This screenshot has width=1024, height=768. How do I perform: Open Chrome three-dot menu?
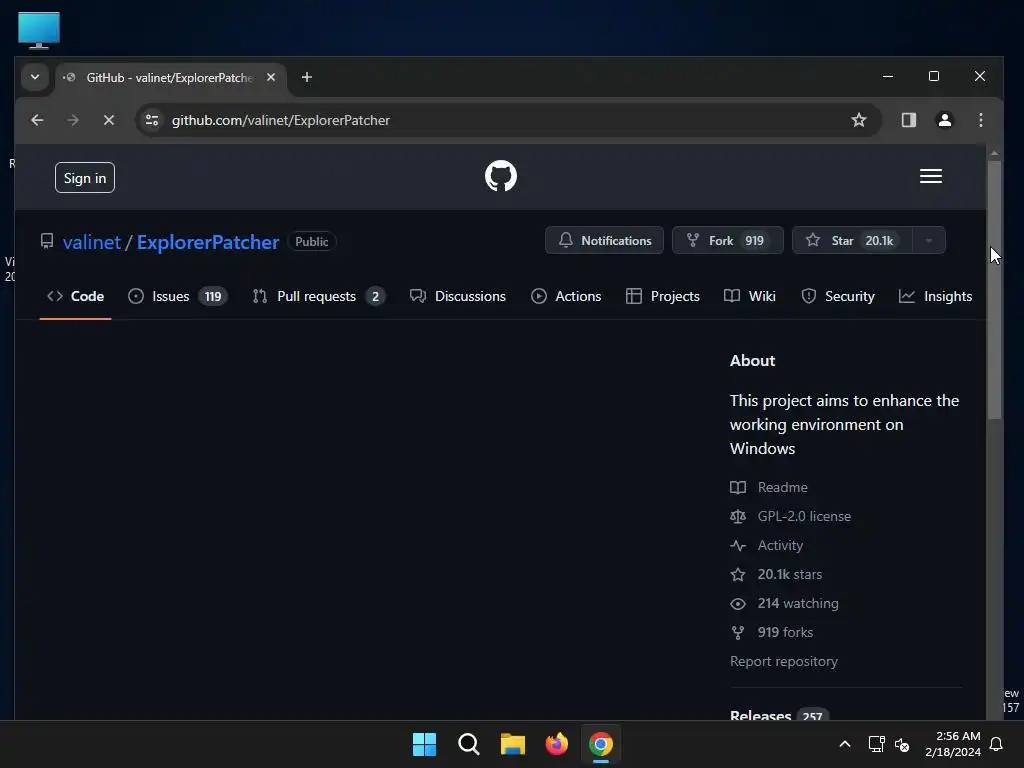[980, 120]
